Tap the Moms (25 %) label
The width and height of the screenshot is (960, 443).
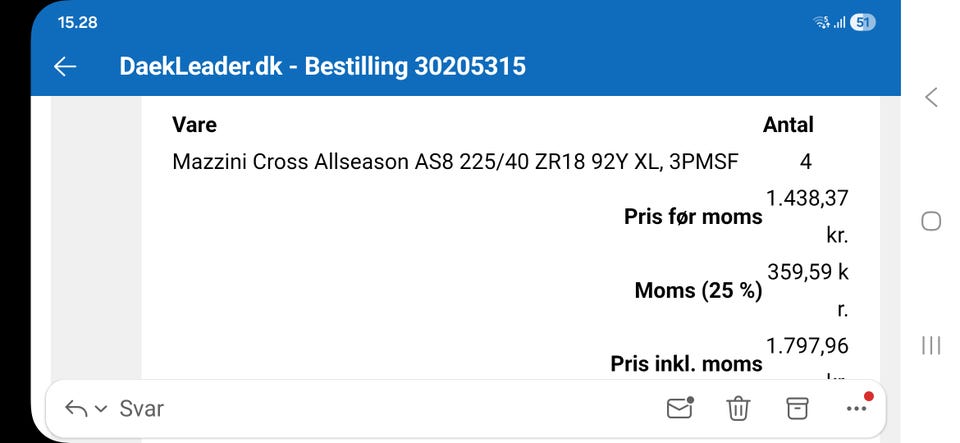(698, 291)
